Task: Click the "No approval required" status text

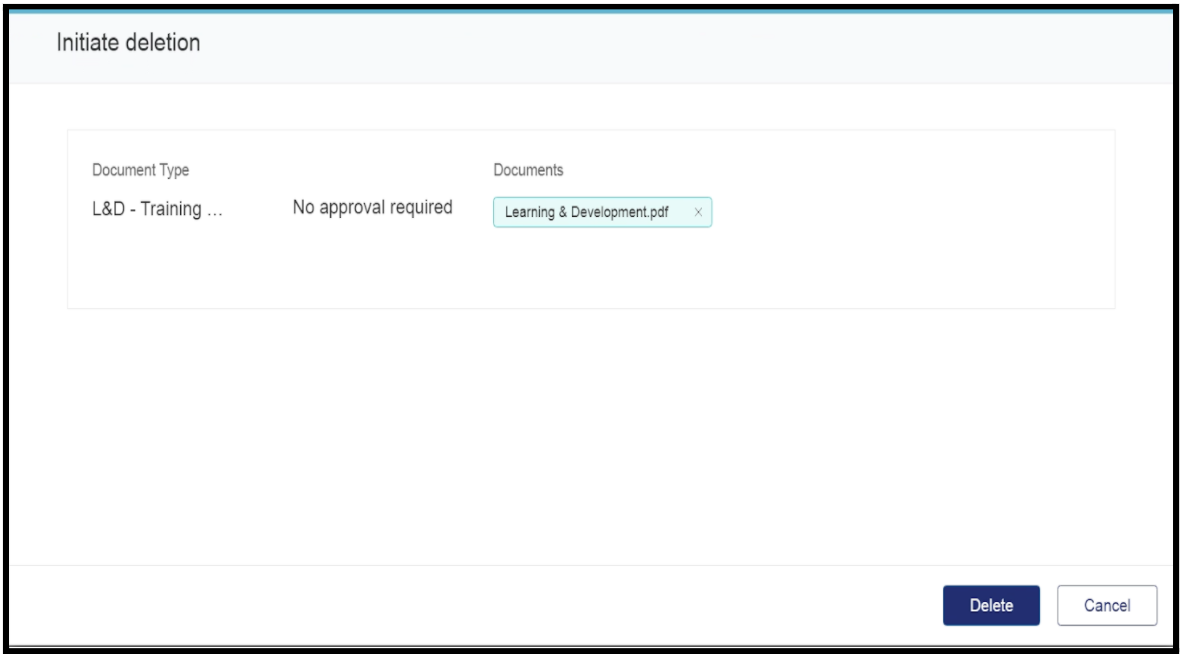Action: click(x=372, y=207)
